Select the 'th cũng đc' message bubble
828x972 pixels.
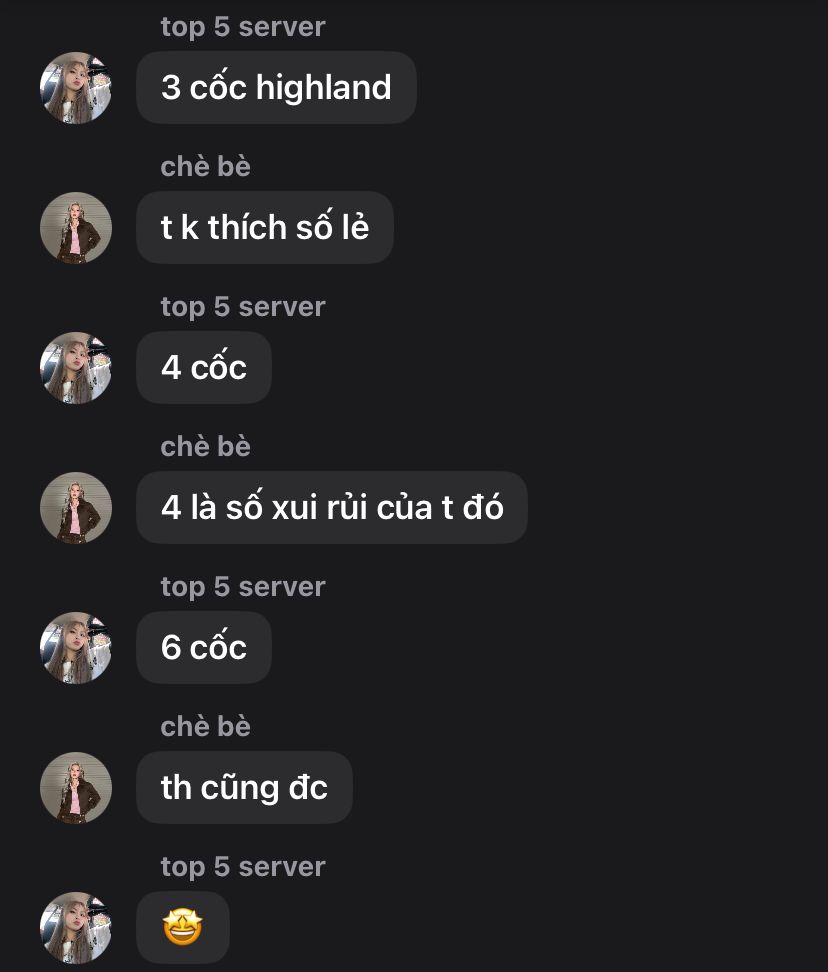[244, 788]
